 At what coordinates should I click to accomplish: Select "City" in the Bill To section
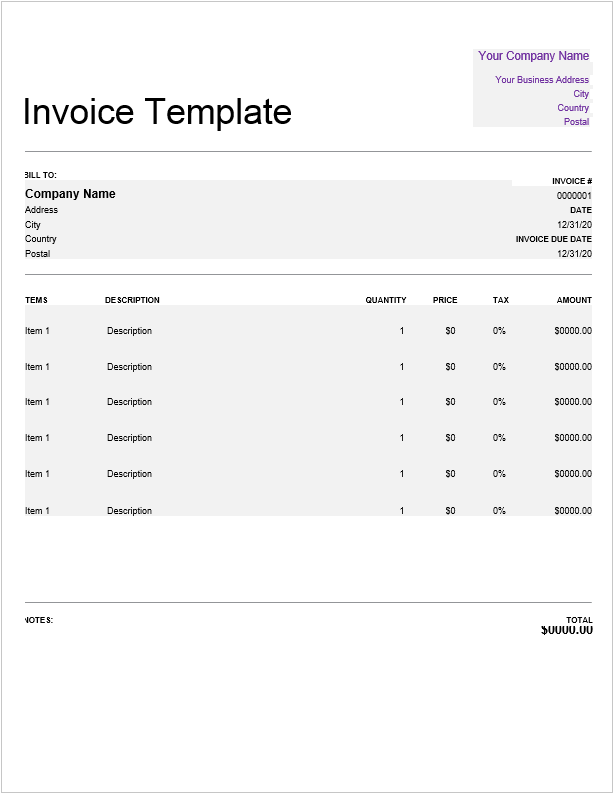pyautogui.click(x=32, y=225)
